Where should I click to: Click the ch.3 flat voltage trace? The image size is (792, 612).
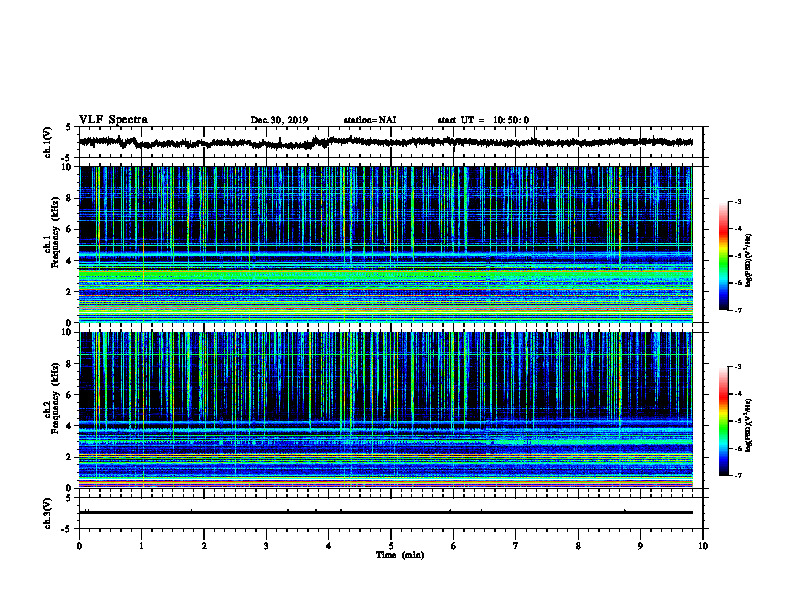click(x=385, y=513)
